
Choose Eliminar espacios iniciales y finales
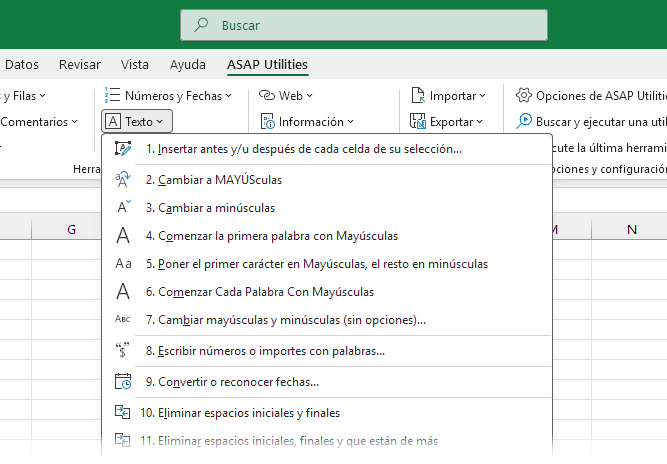[x=327, y=413]
